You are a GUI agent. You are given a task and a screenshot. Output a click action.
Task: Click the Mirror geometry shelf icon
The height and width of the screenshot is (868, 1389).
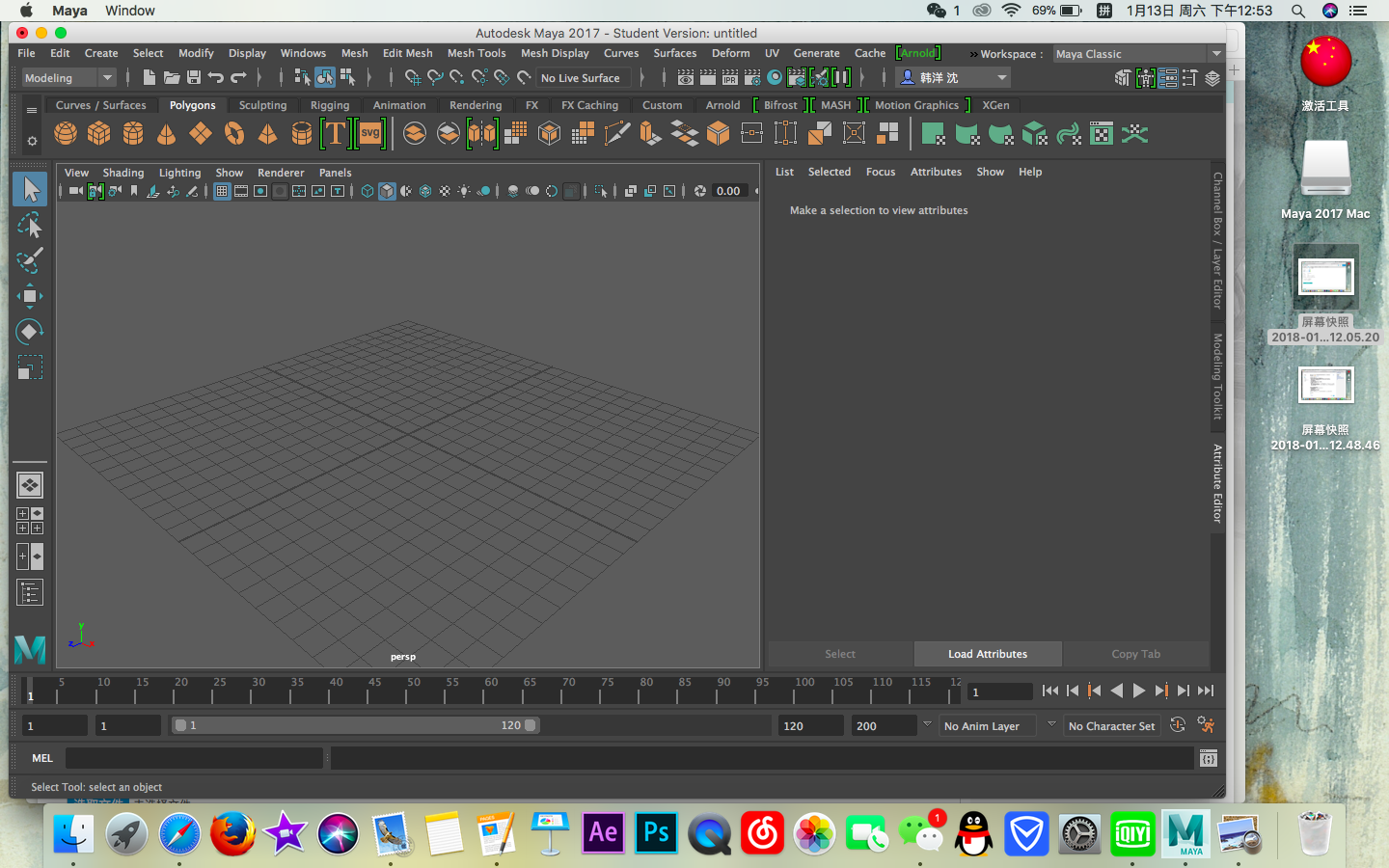click(482, 133)
